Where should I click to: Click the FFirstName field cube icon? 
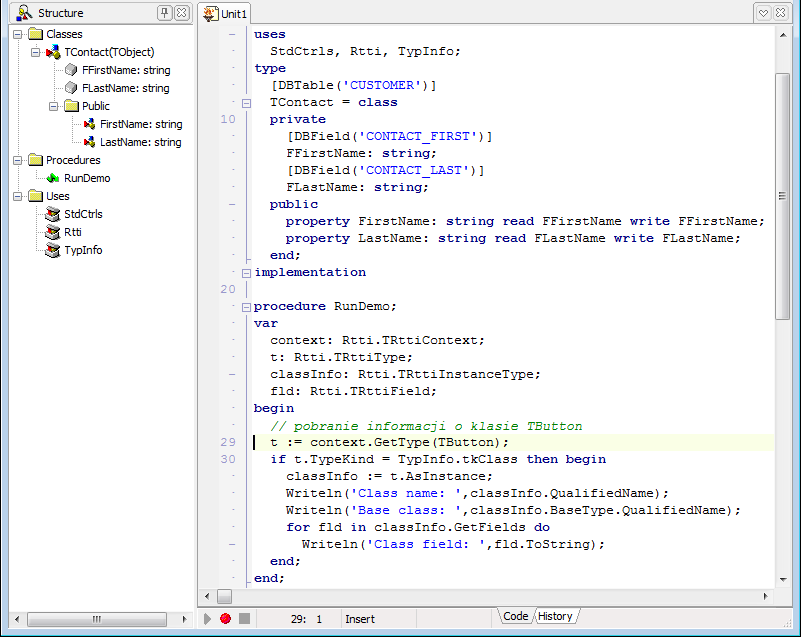(x=71, y=70)
